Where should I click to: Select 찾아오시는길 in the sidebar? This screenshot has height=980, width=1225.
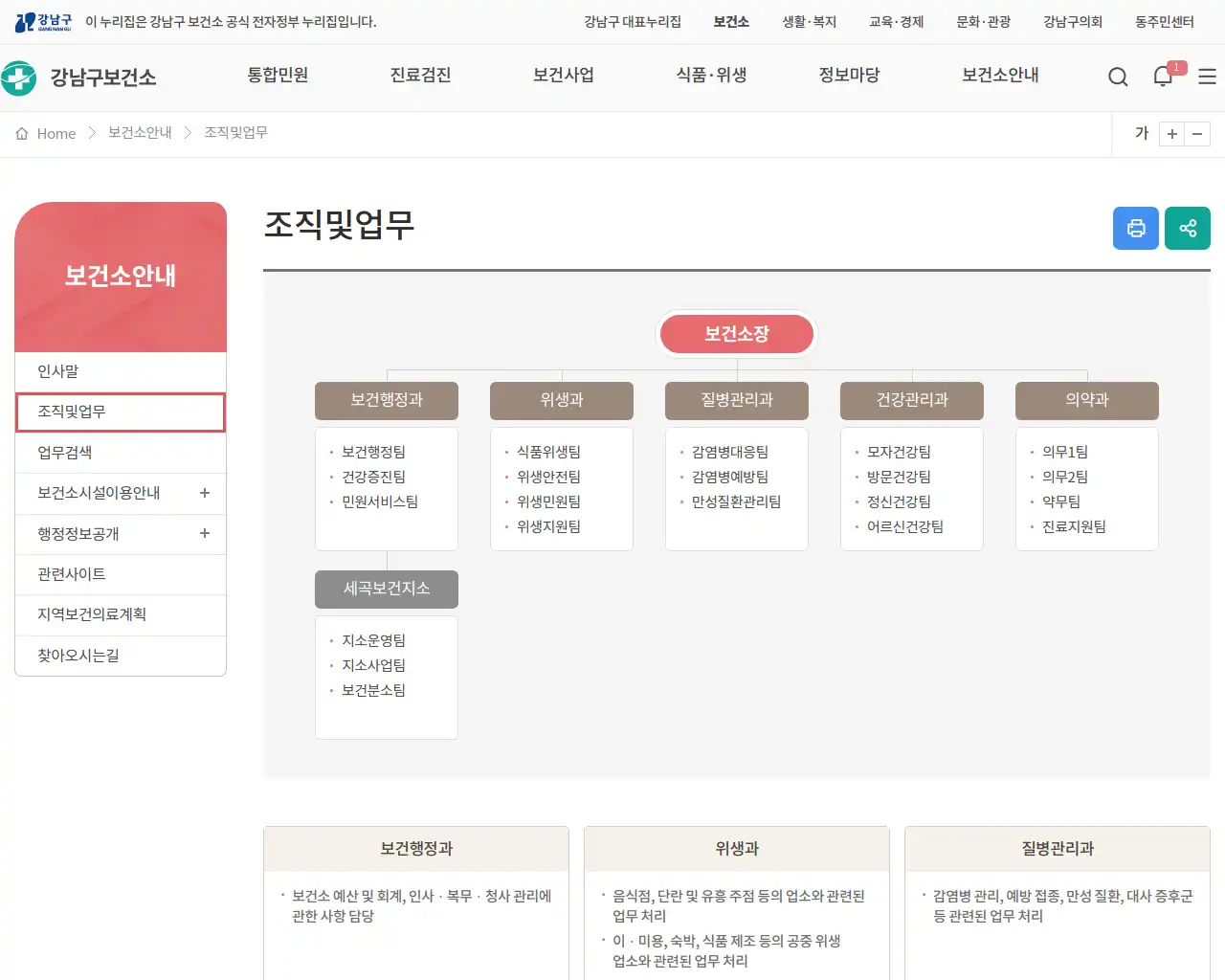121,656
